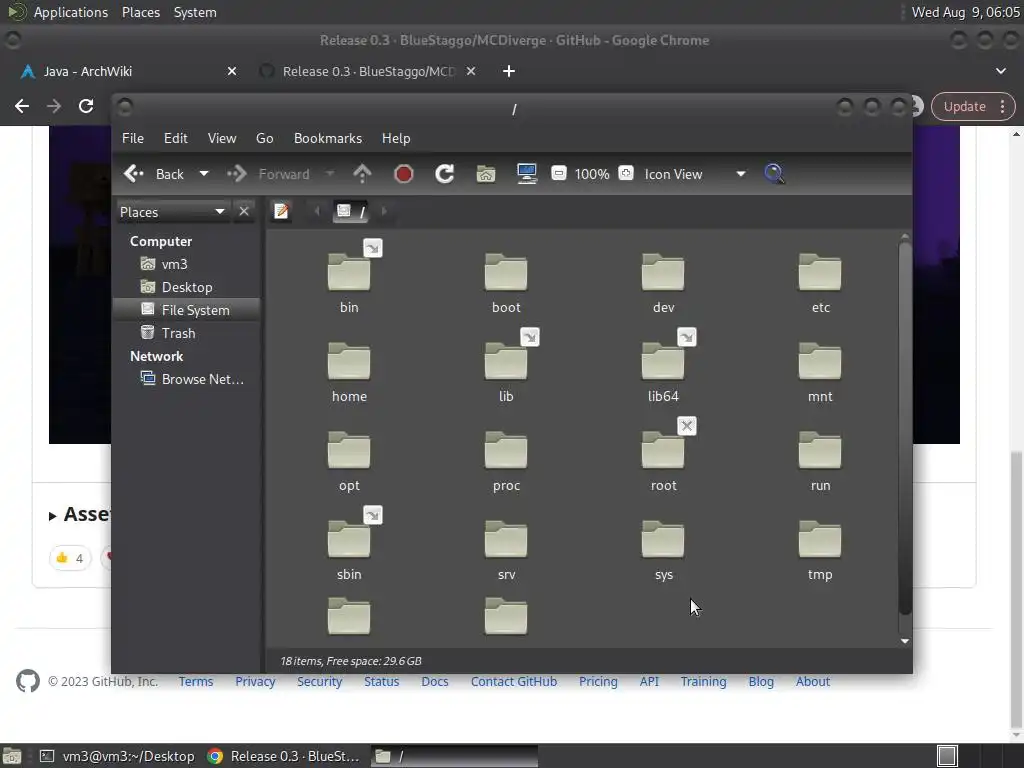This screenshot has height=768, width=1024.
Task: Switch to the vm3@vm3 terminal in the taskbar
Action: click(118, 756)
